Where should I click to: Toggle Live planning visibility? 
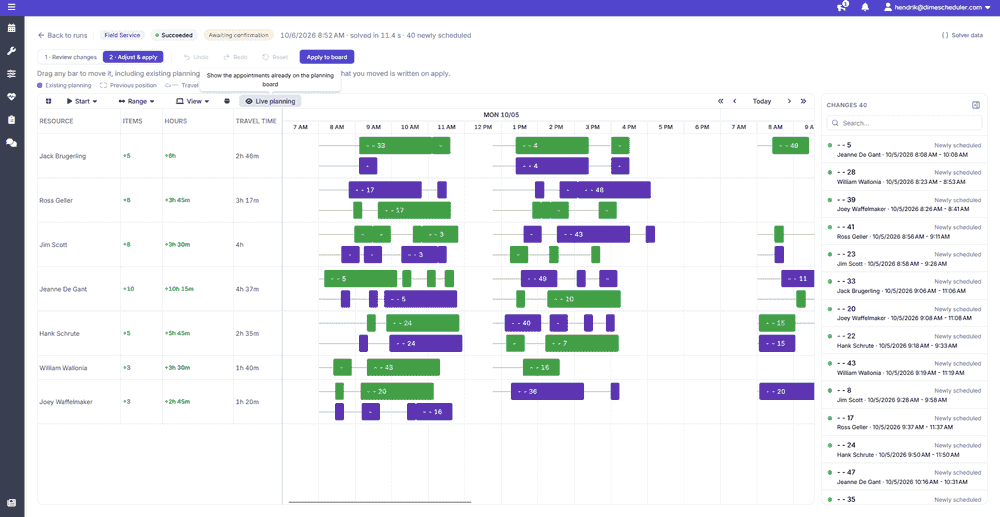point(270,101)
